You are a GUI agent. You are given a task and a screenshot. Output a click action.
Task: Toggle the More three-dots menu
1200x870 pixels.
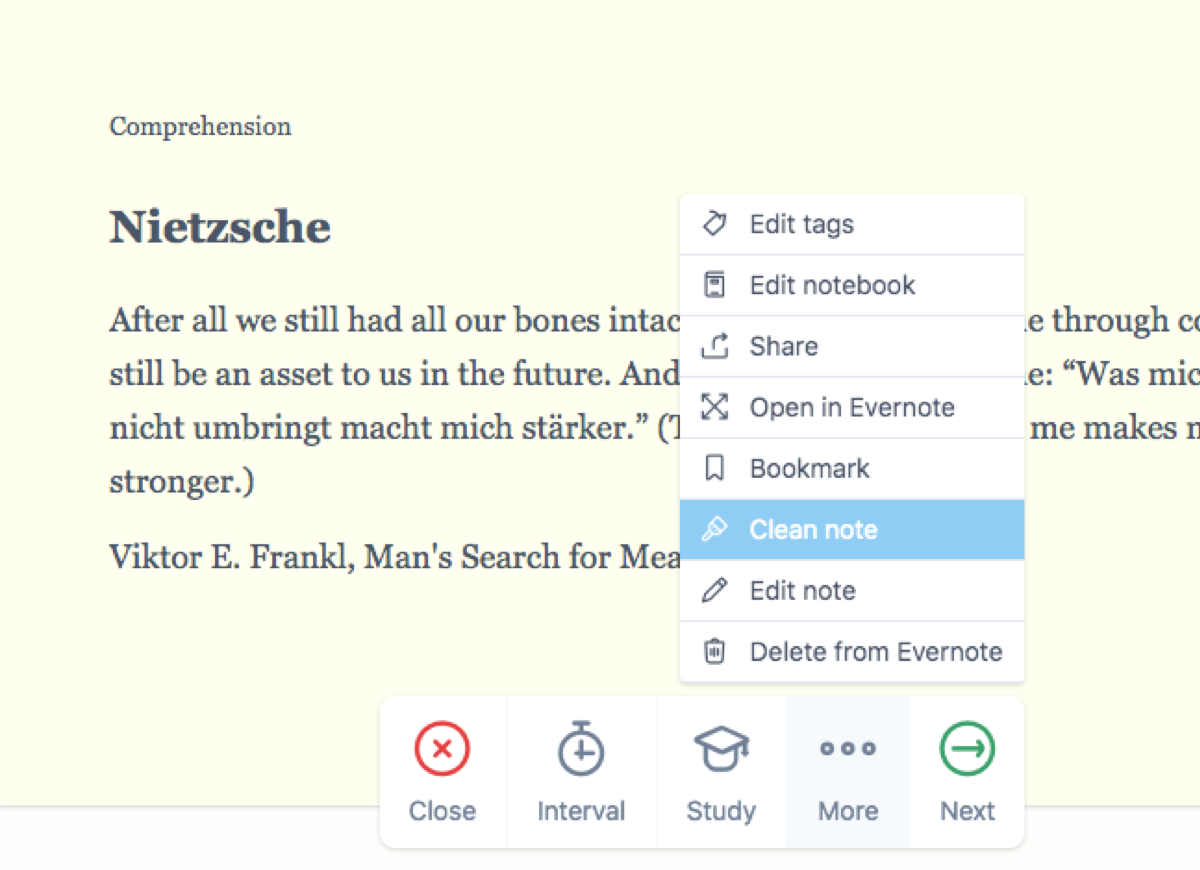pos(848,771)
